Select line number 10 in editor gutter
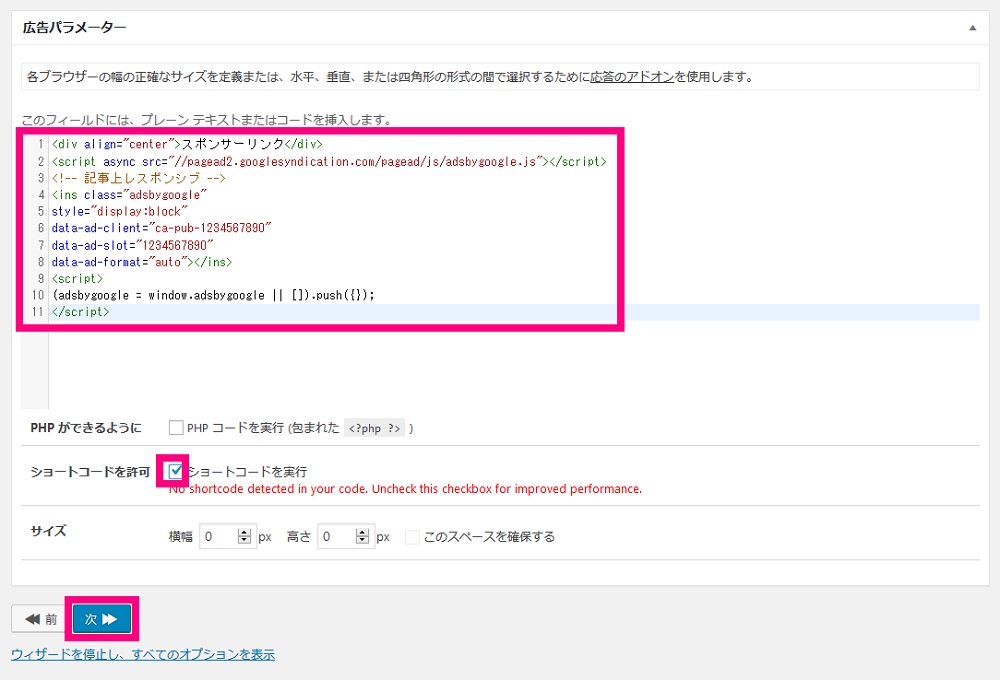This screenshot has width=1000, height=680. point(38,295)
